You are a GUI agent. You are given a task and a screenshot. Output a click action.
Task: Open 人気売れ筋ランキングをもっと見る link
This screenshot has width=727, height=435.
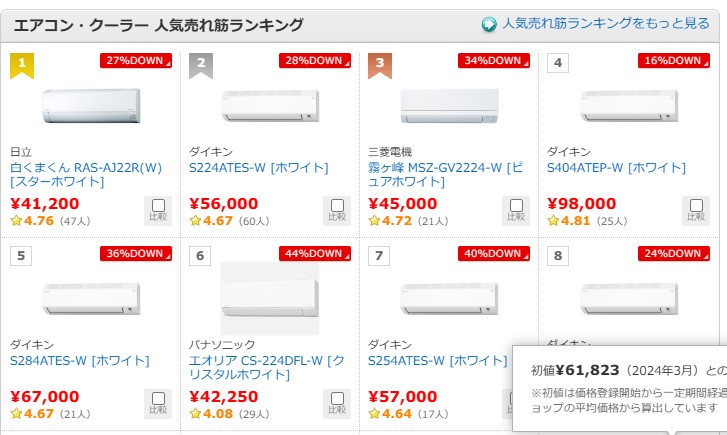605,24
